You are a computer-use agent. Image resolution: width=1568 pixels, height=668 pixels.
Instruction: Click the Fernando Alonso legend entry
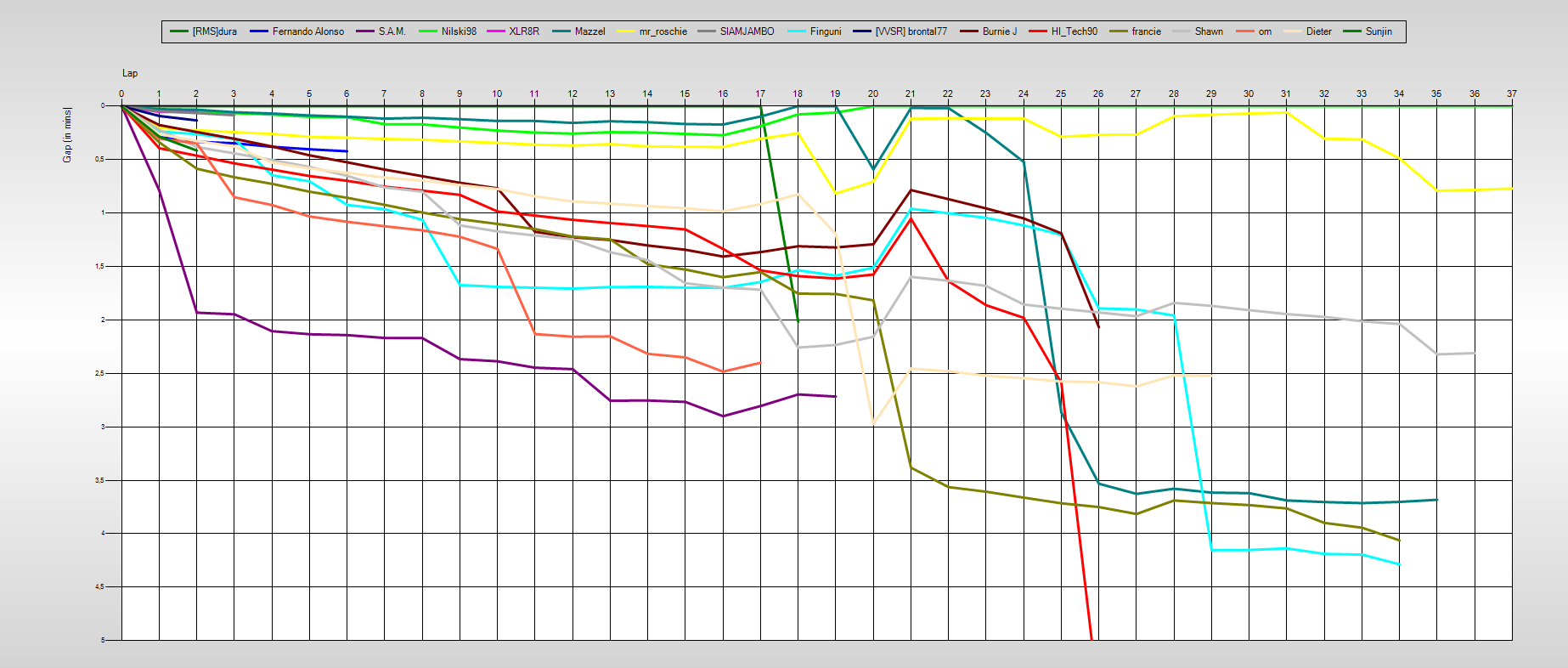(307, 31)
